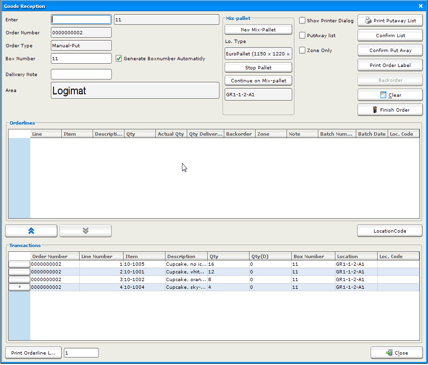Click the LocationCode button
Image resolution: width=428 pixels, height=365 pixels.
click(x=390, y=231)
